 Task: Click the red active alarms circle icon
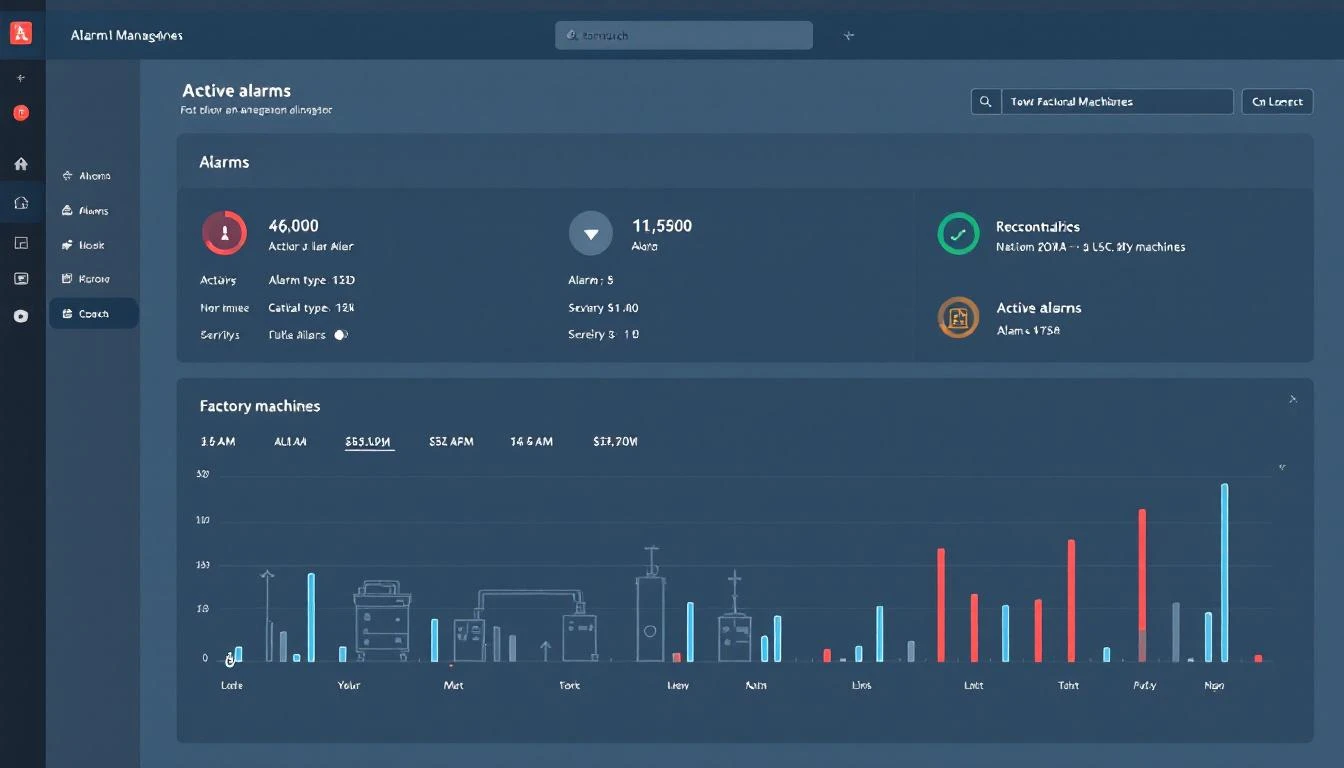click(x=224, y=232)
